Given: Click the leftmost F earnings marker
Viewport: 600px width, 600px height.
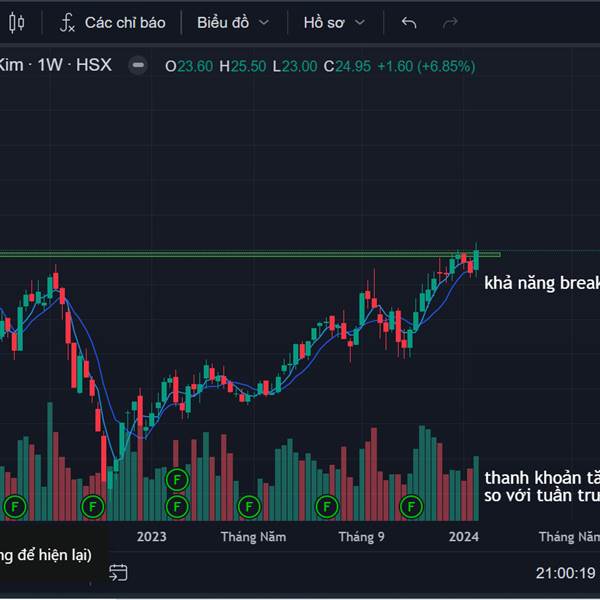Looking at the screenshot, I should (x=15, y=507).
